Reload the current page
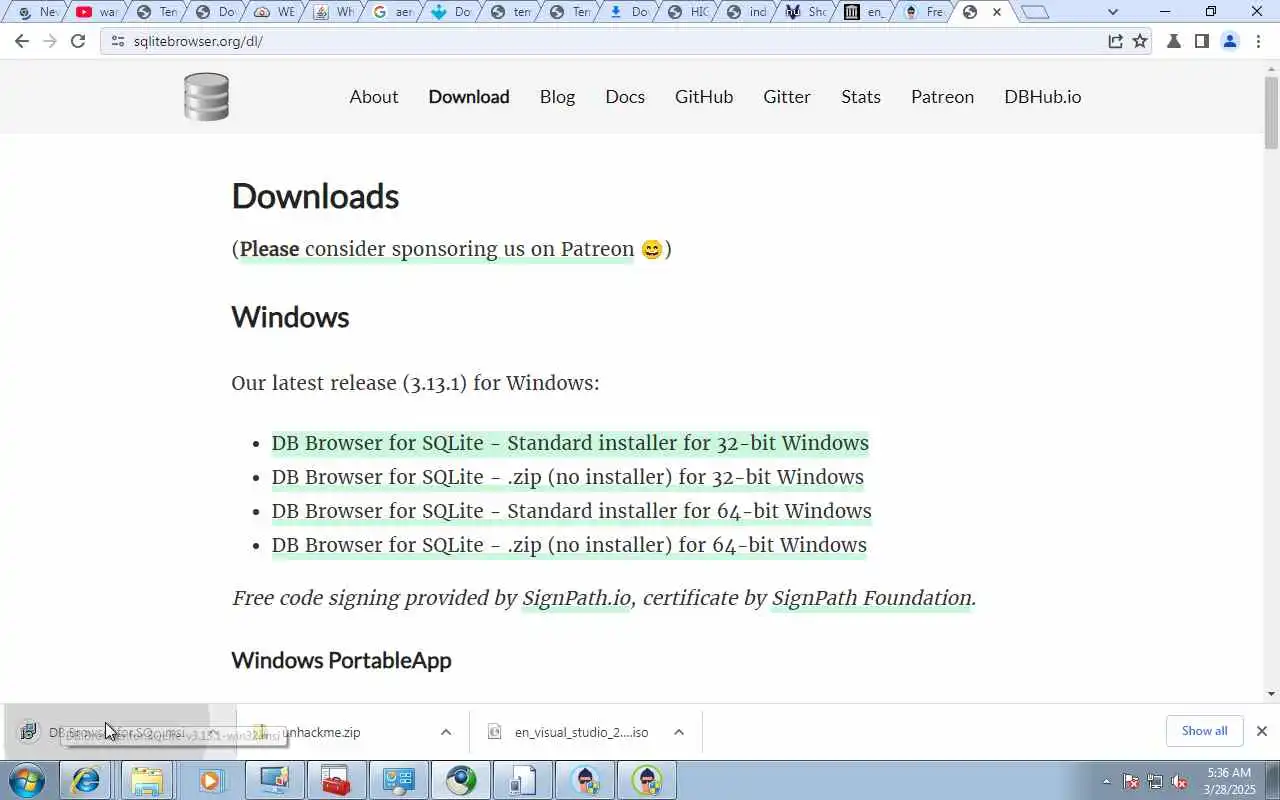 (x=78, y=41)
